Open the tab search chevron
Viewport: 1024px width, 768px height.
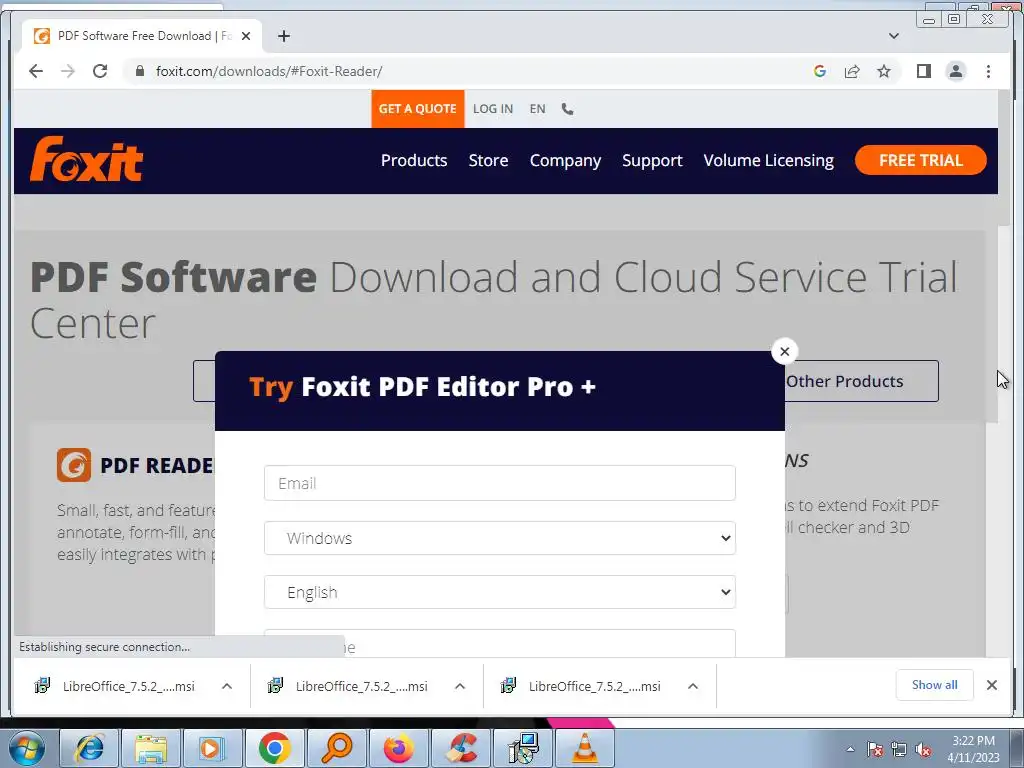[x=894, y=36]
